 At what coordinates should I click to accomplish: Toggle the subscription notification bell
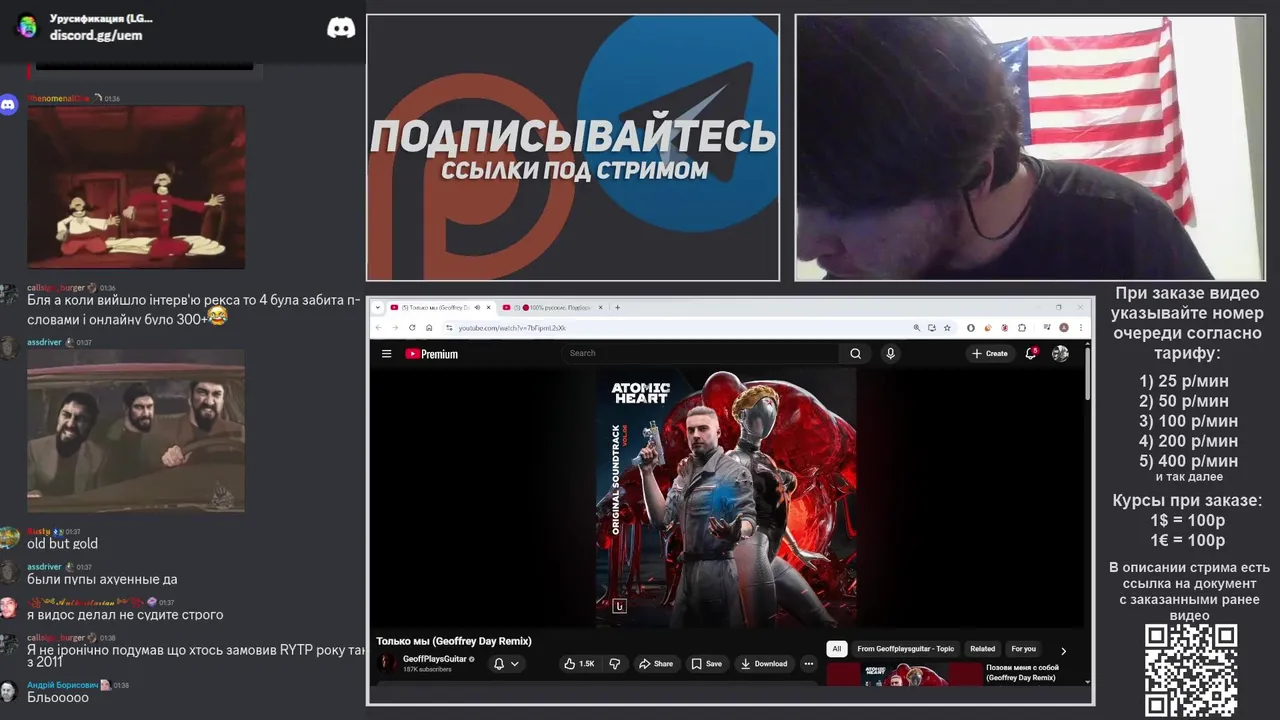(498, 664)
